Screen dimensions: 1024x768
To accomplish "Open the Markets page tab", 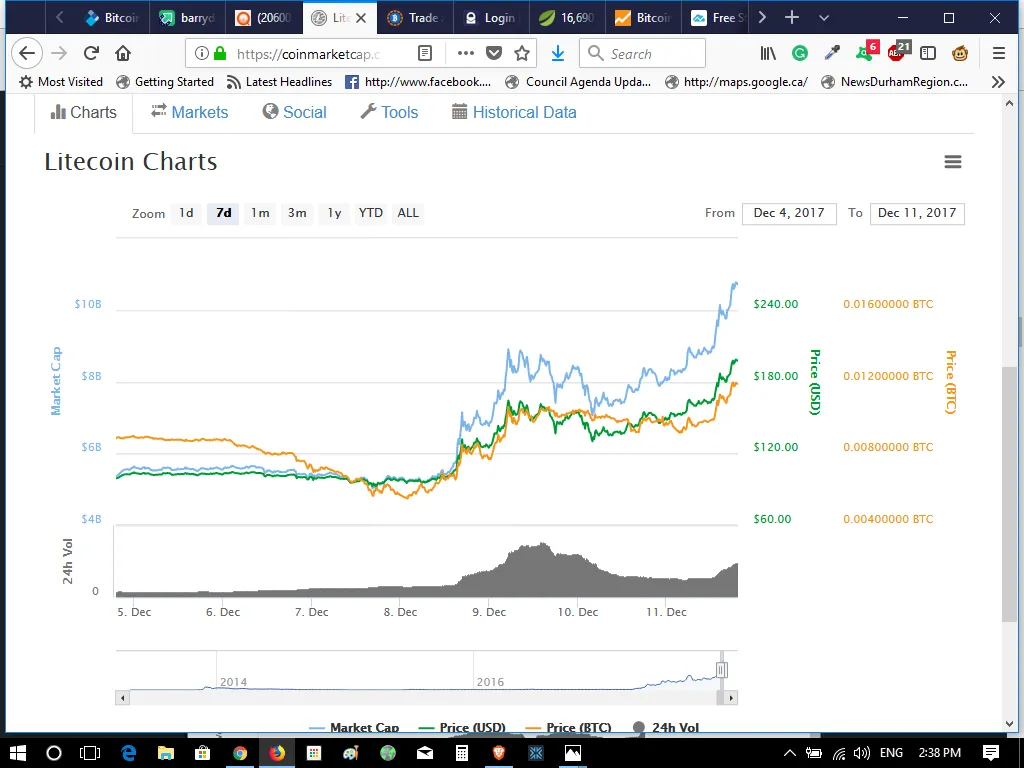I will [190, 112].
